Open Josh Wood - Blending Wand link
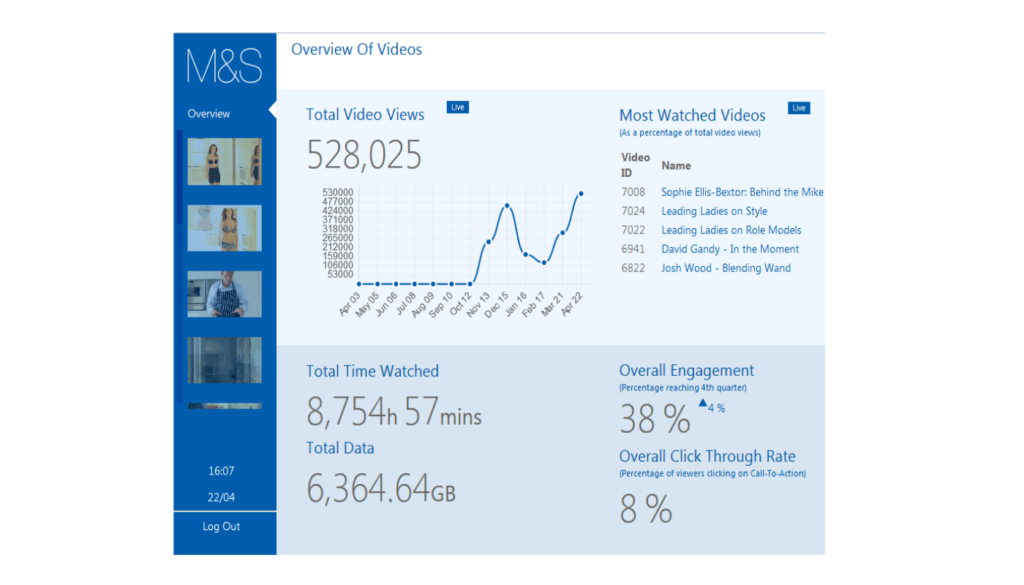 (726, 268)
